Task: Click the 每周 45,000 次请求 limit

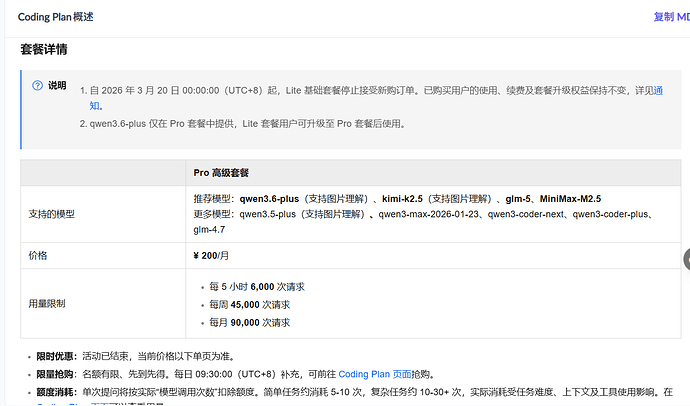Action: click(x=250, y=305)
